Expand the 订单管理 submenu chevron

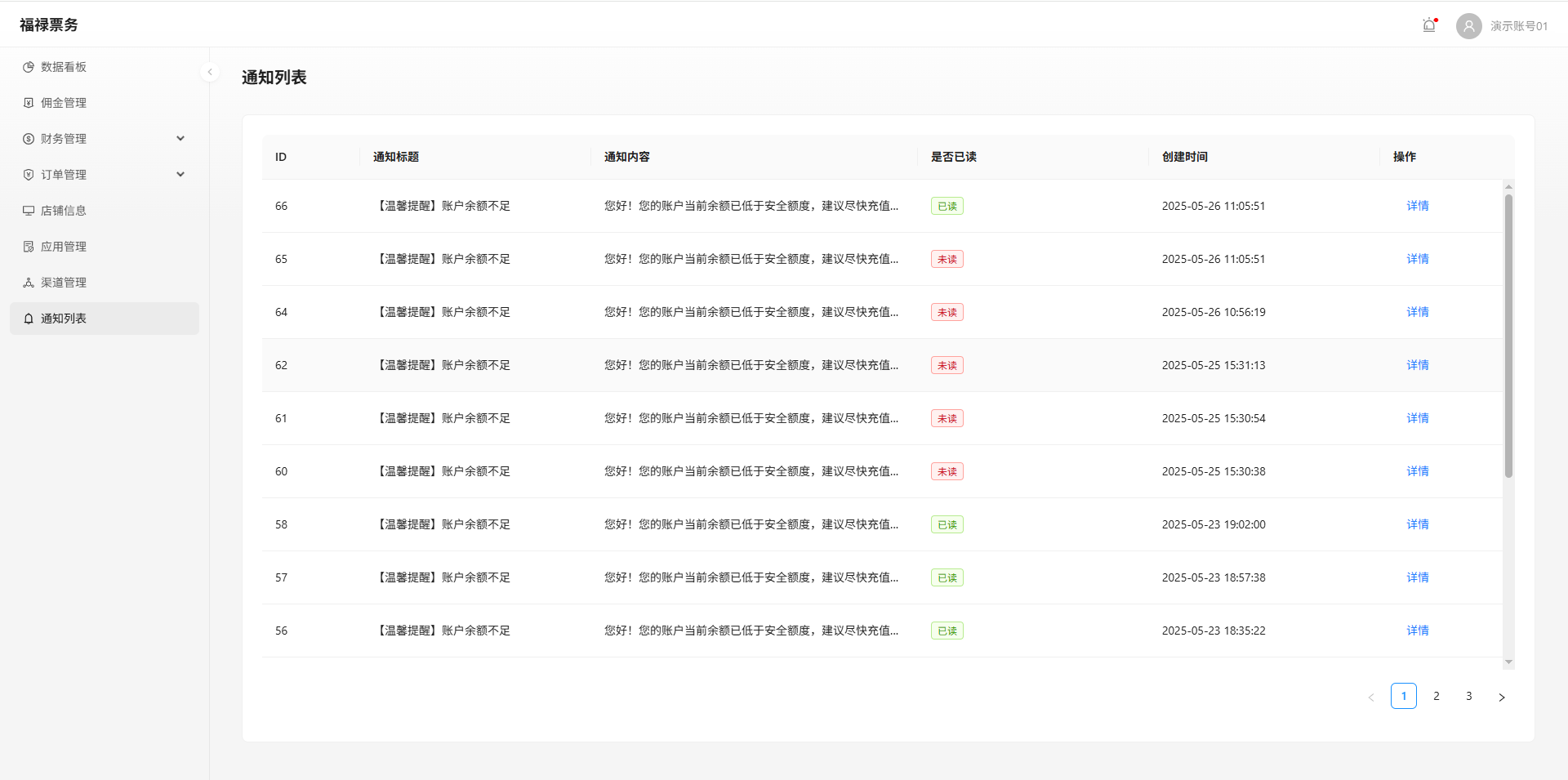[x=180, y=175]
